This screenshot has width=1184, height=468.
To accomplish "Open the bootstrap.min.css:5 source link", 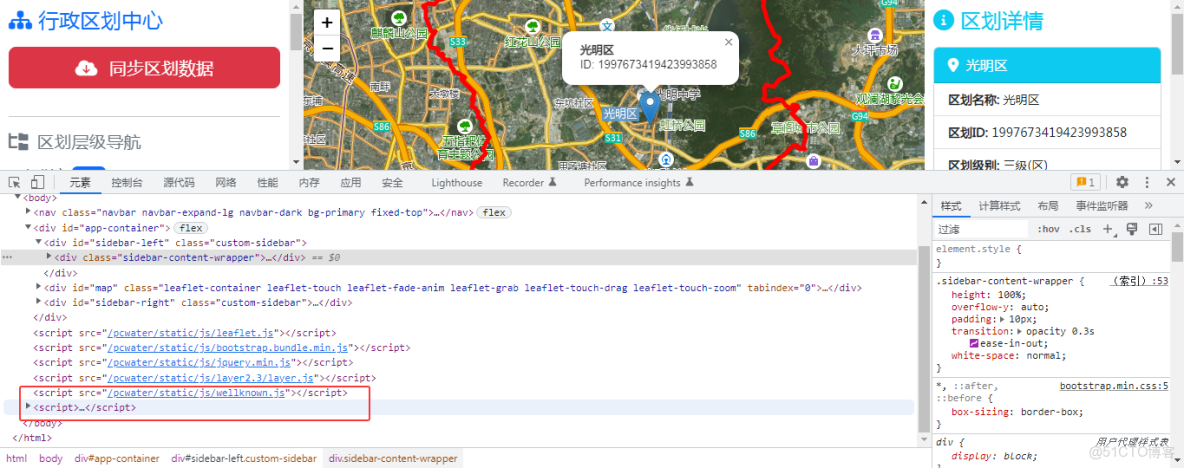I will click(x=1114, y=386).
